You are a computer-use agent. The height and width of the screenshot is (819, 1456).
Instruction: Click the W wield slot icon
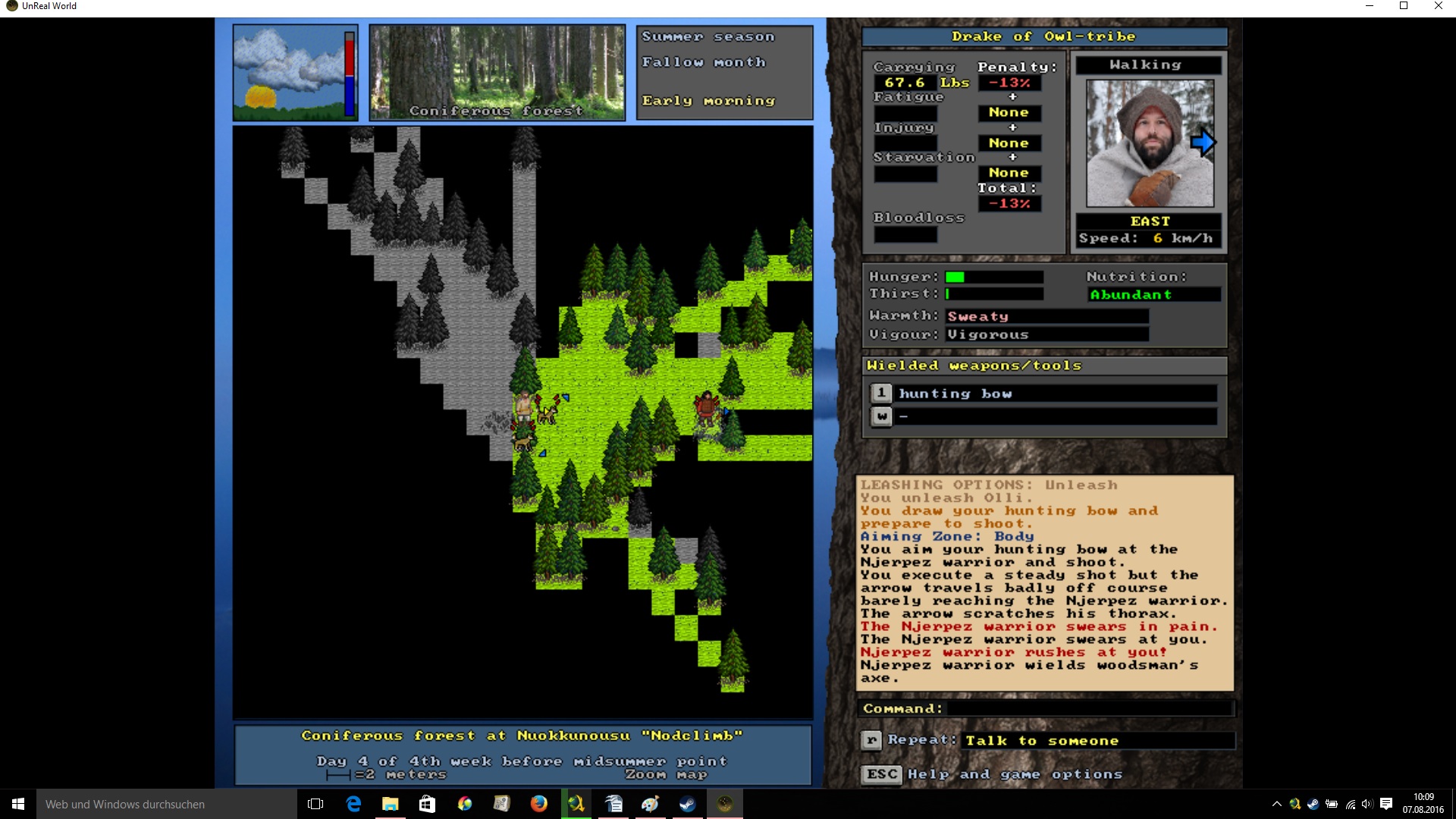coord(881,416)
